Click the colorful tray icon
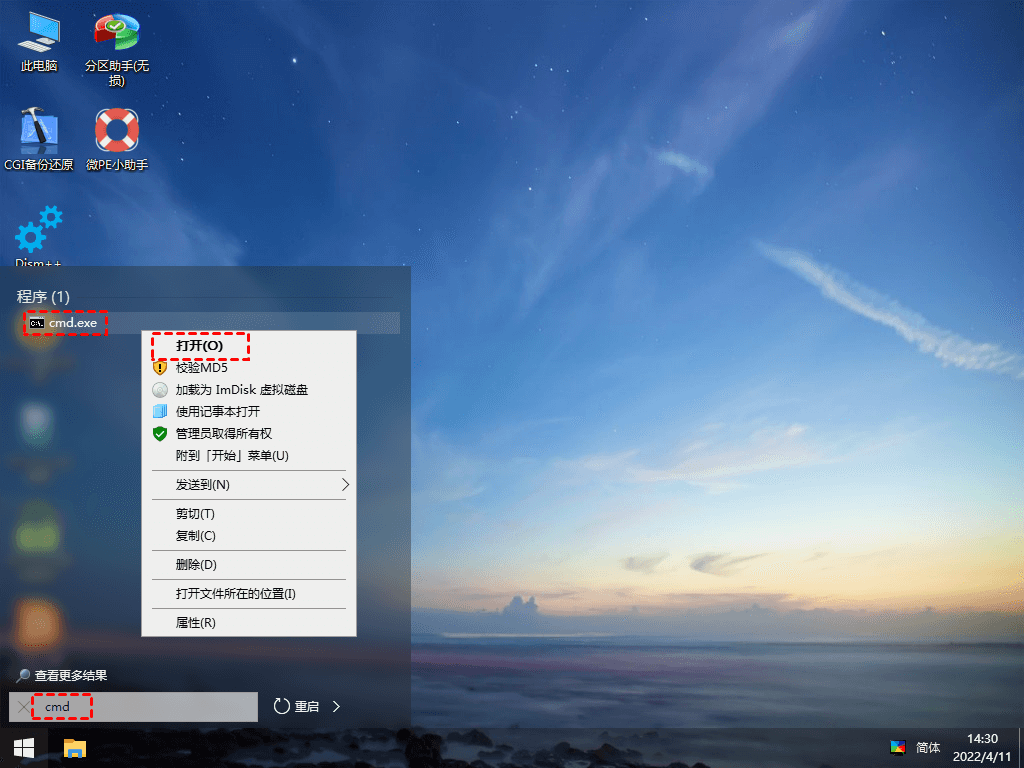This screenshot has height=768, width=1024. pyautogui.click(x=898, y=748)
